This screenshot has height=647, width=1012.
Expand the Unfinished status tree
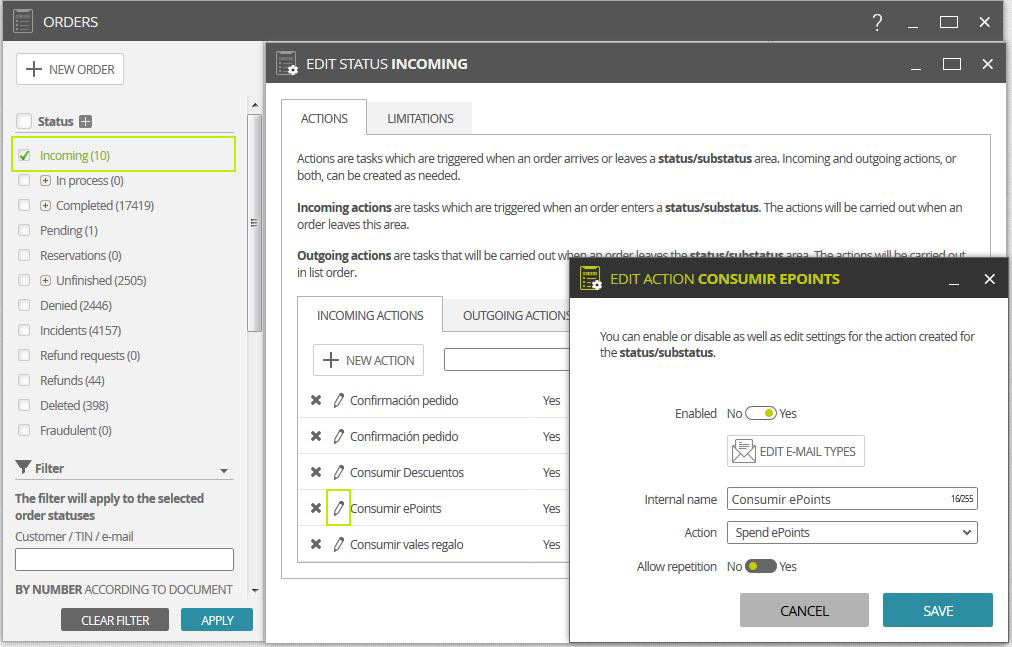tap(45, 280)
